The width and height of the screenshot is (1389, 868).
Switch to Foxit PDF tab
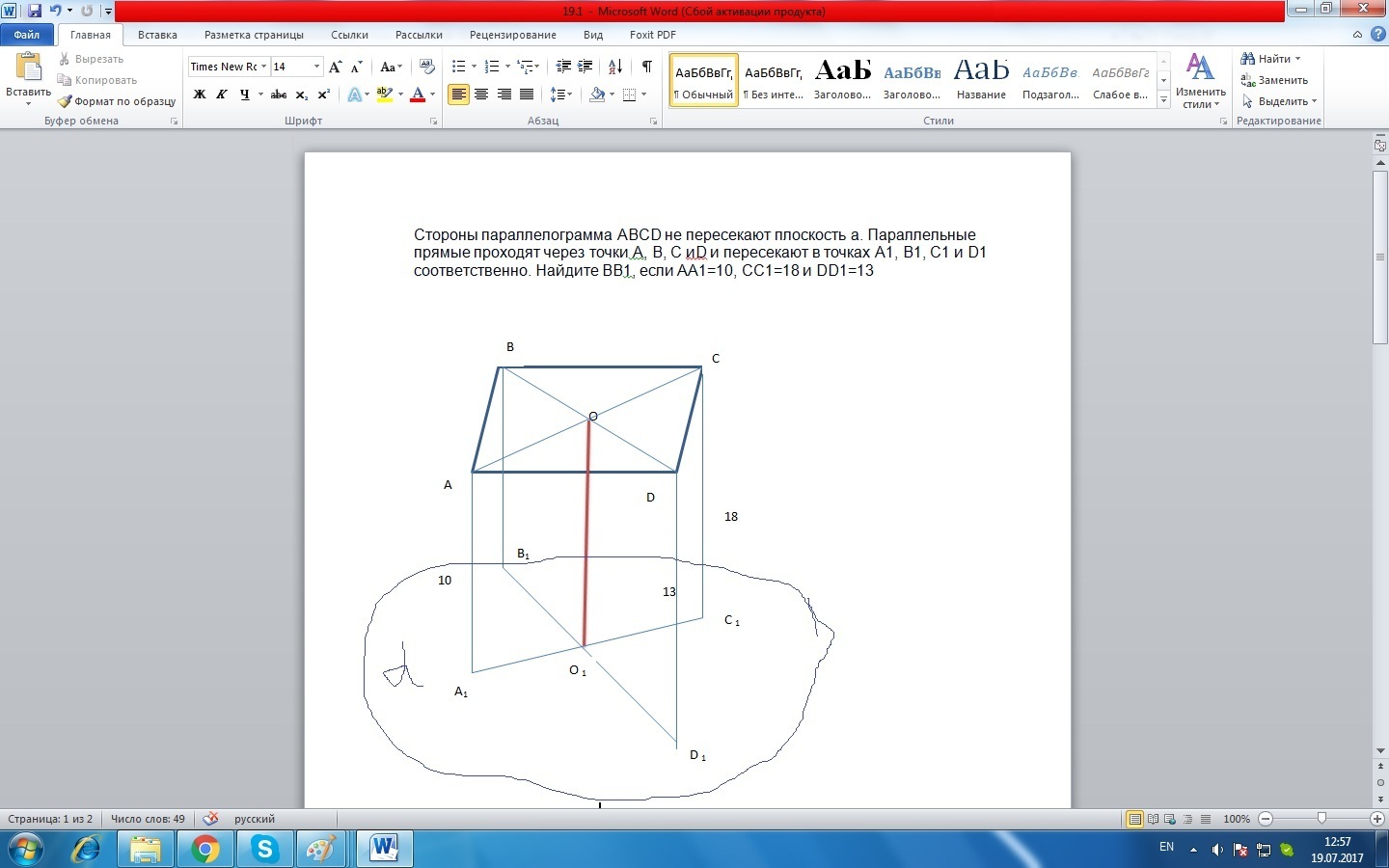(653, 35)
